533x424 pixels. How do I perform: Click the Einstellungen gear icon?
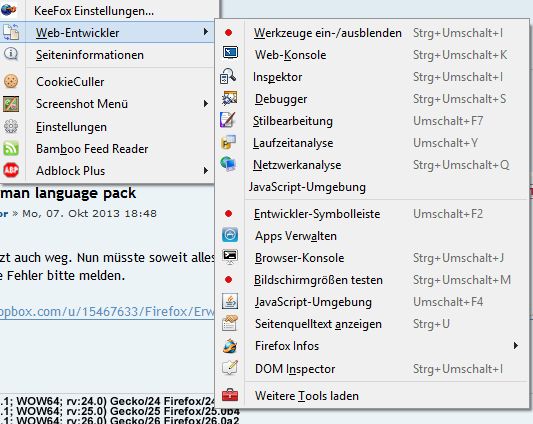point(11,126)
